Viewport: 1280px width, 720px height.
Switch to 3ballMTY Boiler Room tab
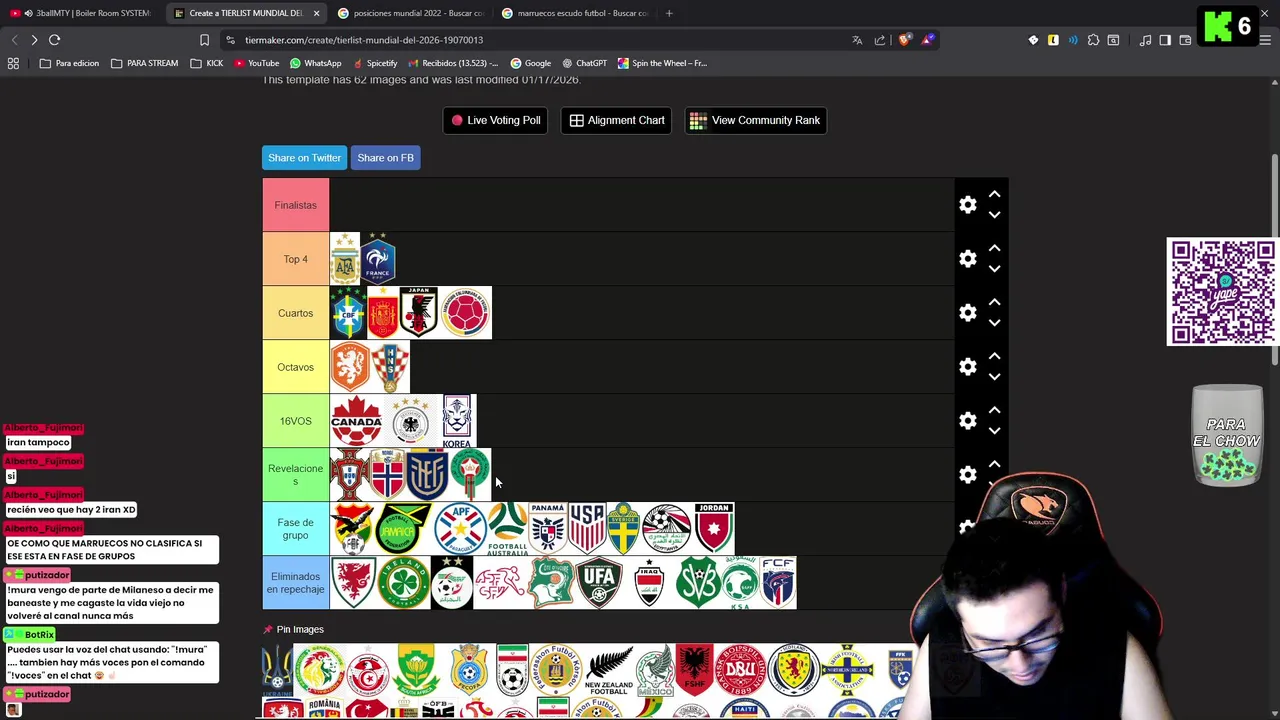click(x=81, y=13)
